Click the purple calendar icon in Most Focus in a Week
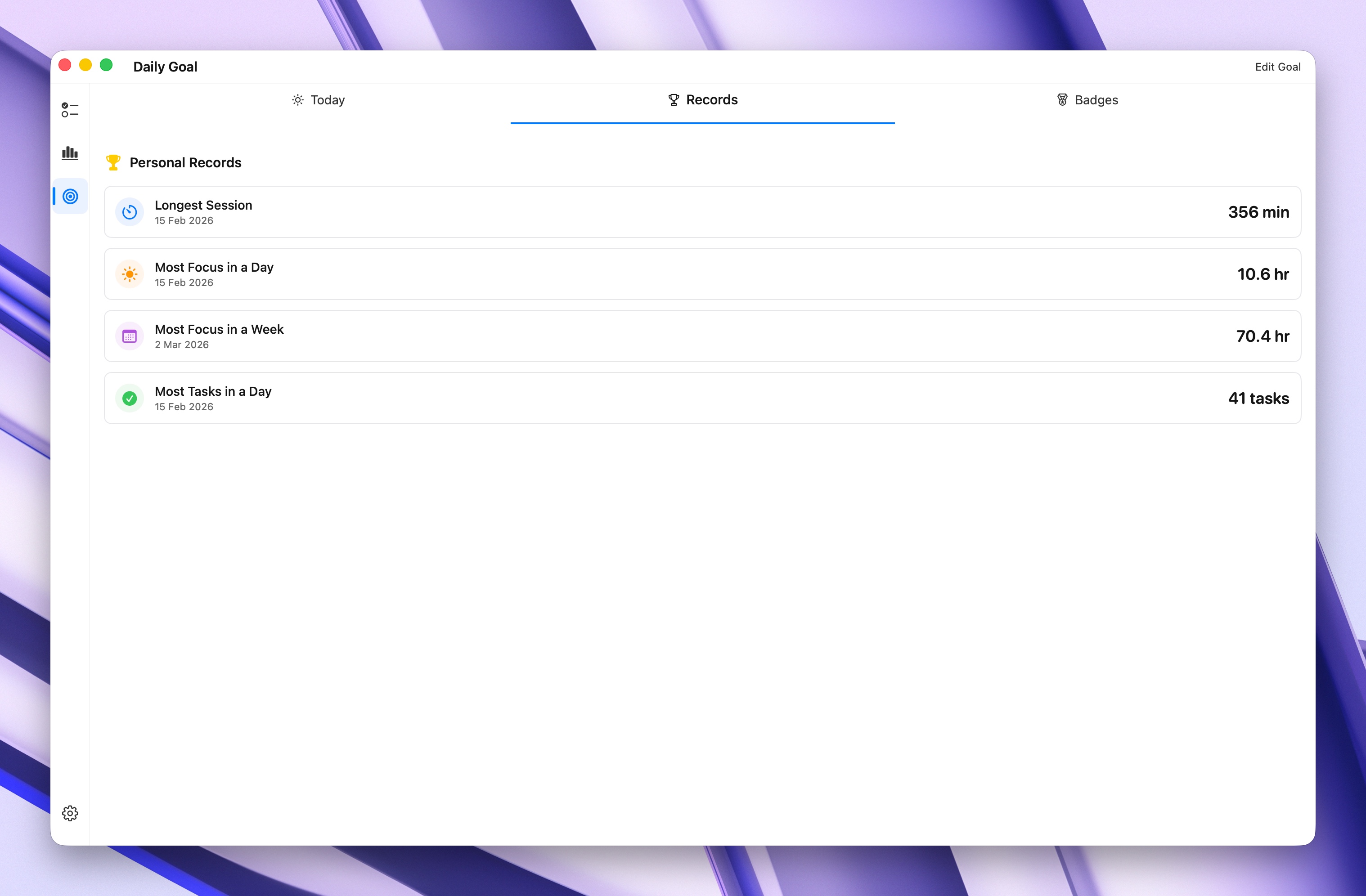The width and height of the screenshot is (1366, 896). click(x=130, y=336)
